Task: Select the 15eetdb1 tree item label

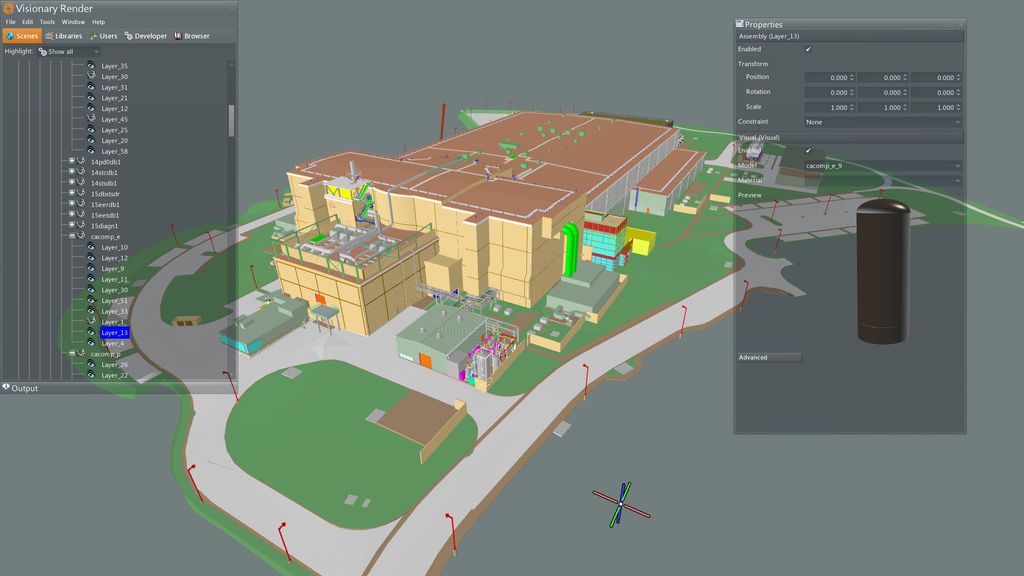Action: click(105, 215)
